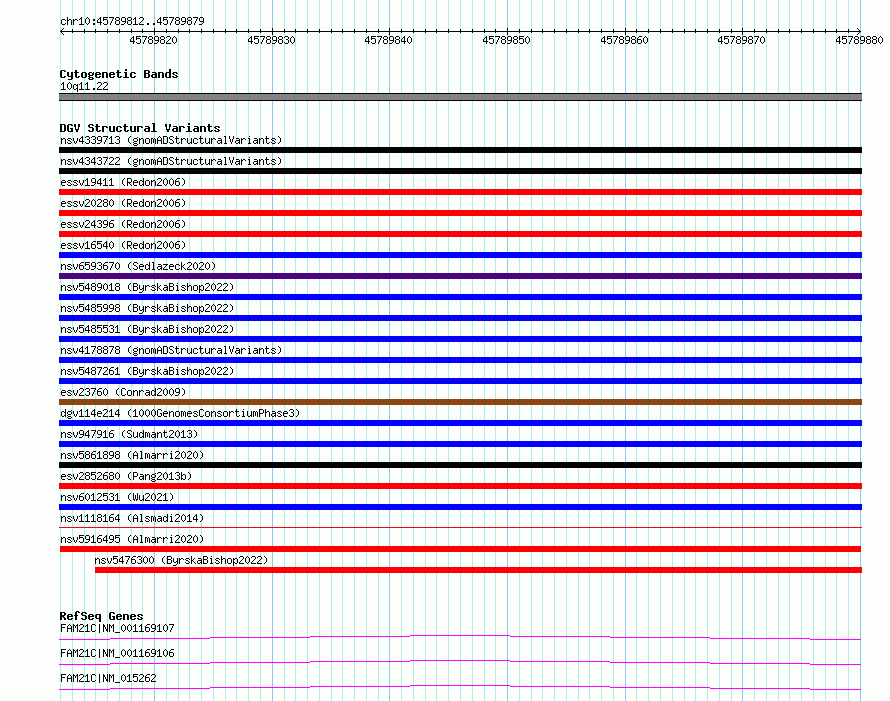Screen dimensions: 890x701
Task: Open variant nsv5861898 (Almarri2020)
Action: pos(132,455)
